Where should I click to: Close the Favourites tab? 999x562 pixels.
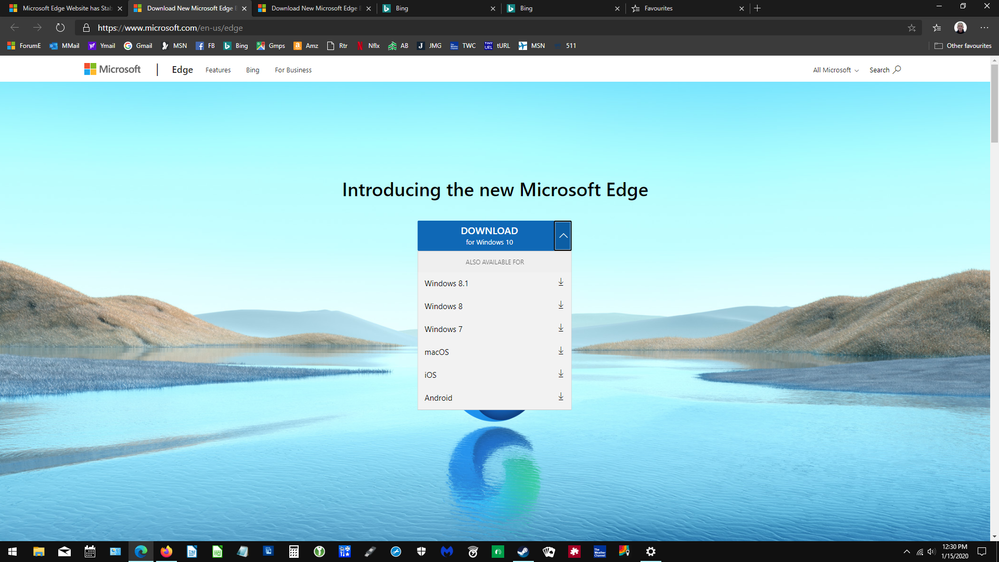tap(742, 9)
